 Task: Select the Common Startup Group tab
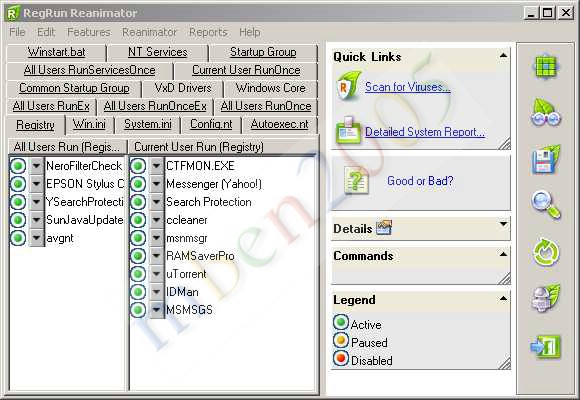74,88
